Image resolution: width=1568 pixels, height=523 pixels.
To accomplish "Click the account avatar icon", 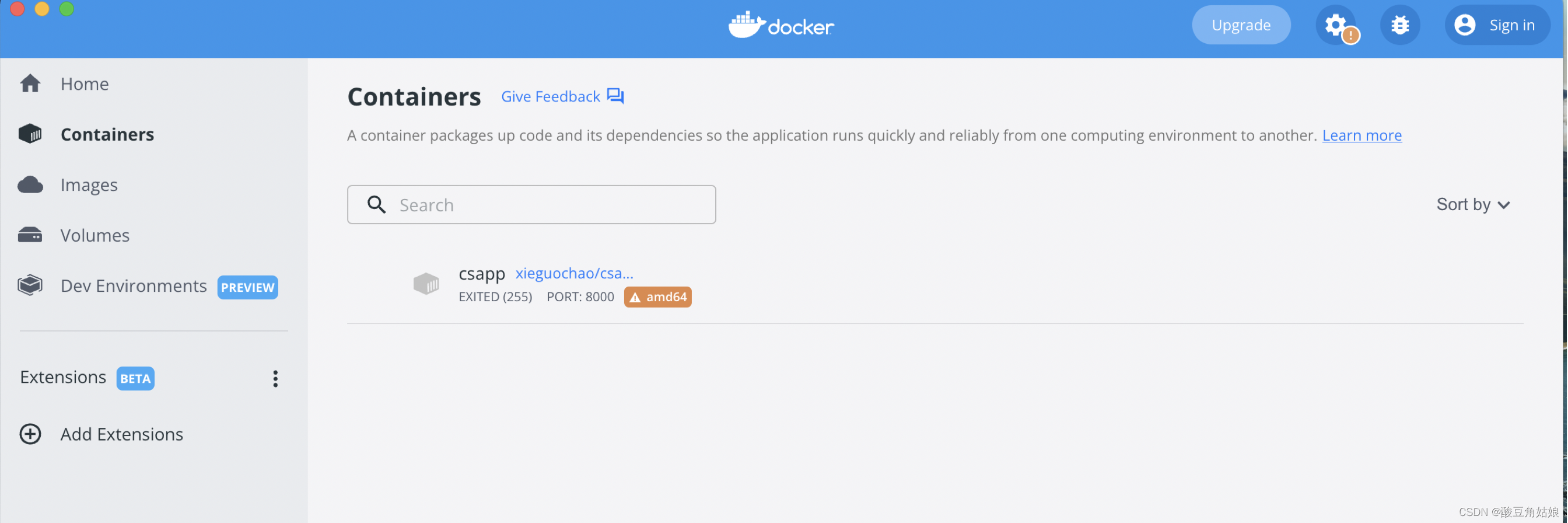I will point(1465,25).
